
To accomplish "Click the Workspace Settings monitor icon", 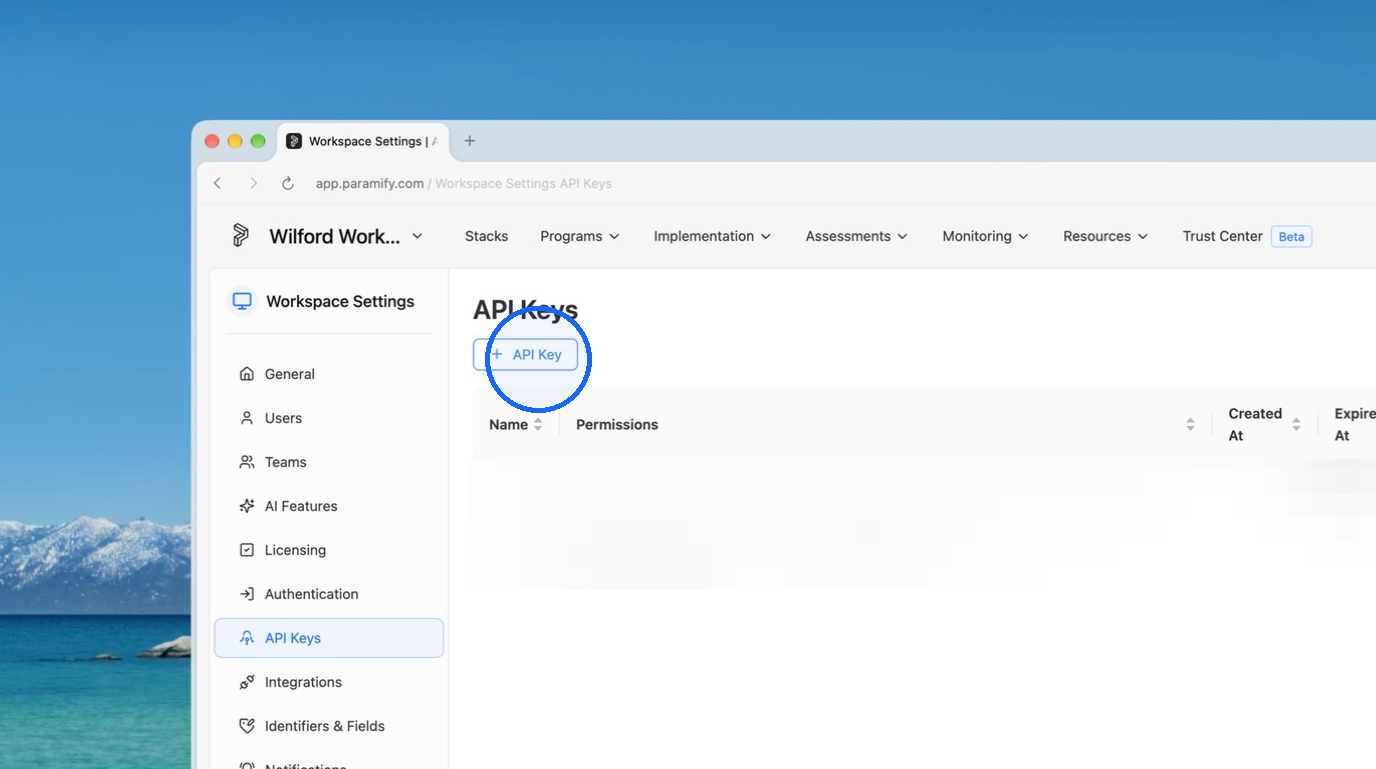I will click(241, 301).
